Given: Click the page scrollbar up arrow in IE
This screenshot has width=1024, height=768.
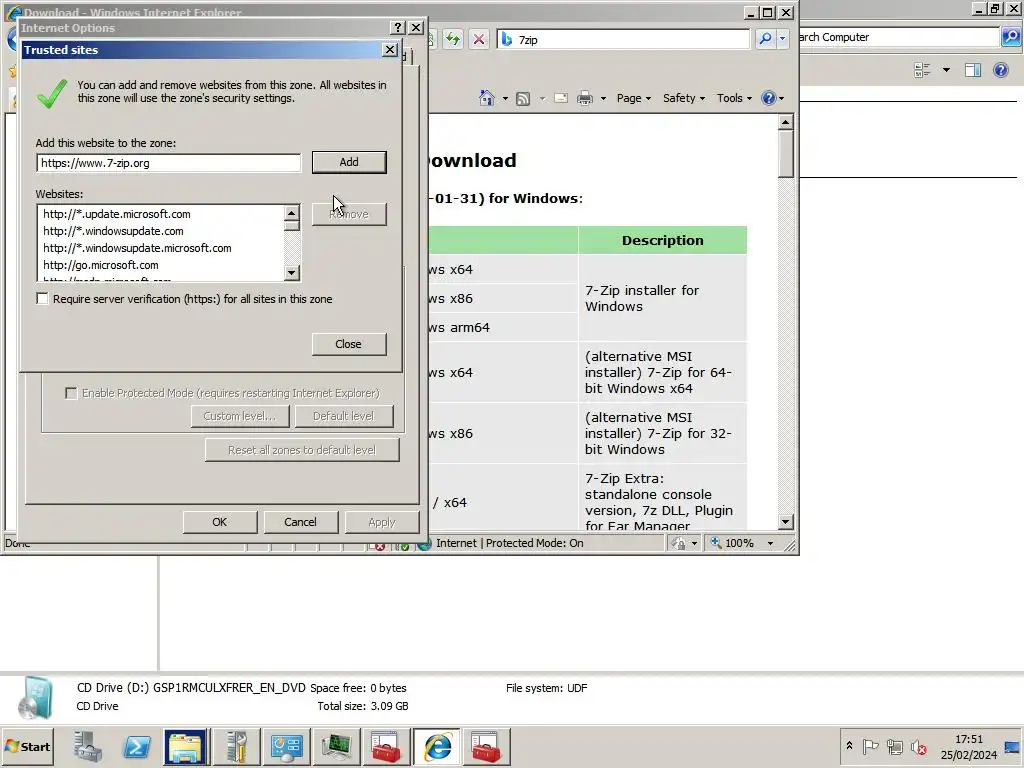Looking at the screenshot, I should 786,121.
